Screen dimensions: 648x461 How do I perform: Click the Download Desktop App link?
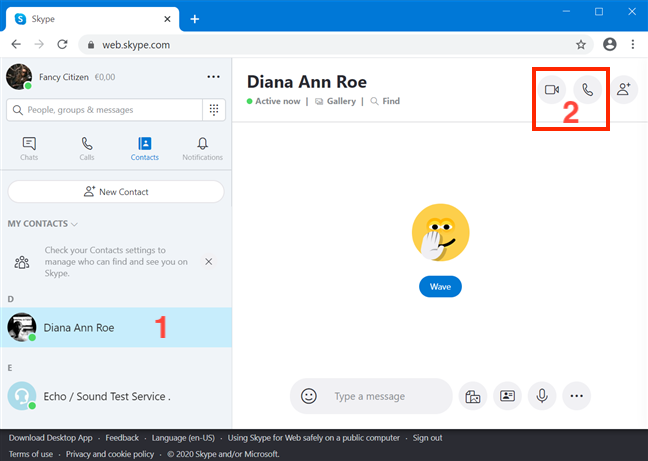click(50, 438)
